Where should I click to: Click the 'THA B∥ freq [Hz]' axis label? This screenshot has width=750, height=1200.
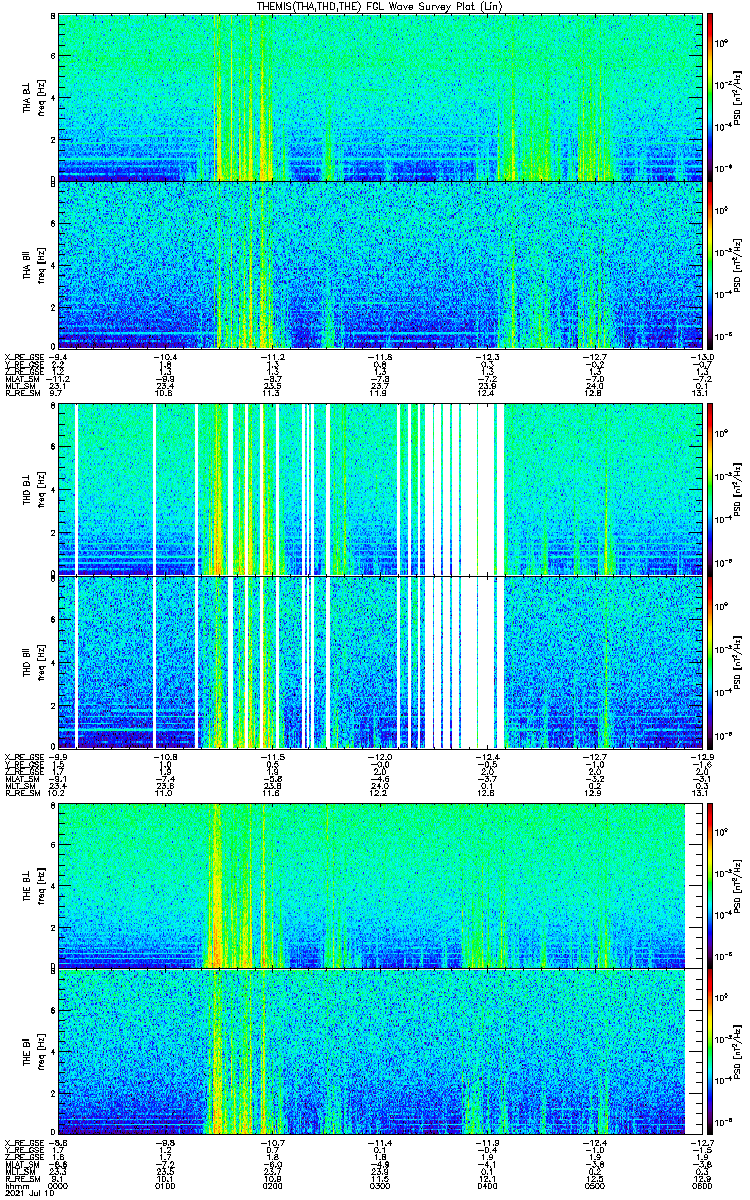(34, 264)
